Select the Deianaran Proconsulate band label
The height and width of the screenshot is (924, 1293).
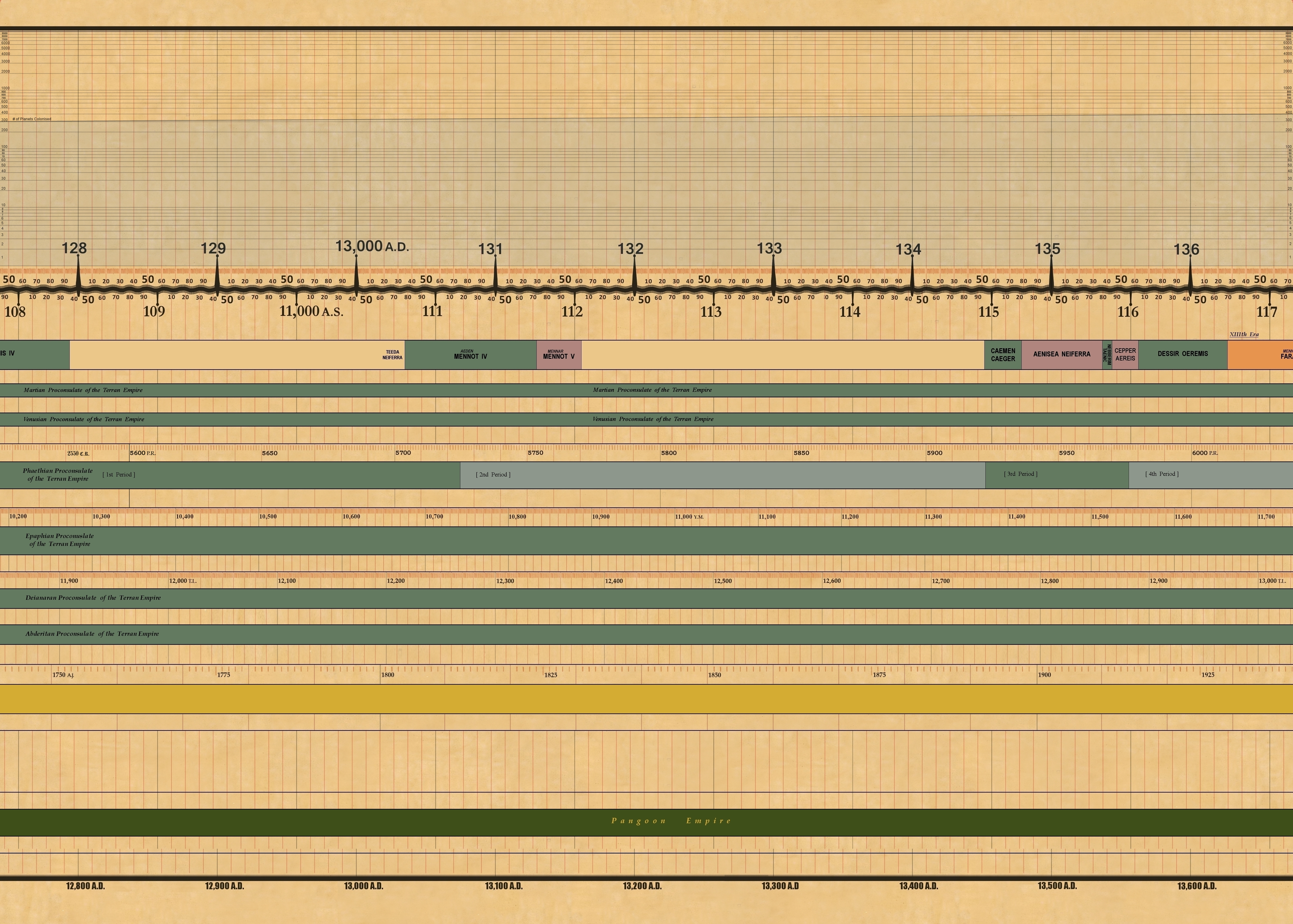[x=93, y=598]
